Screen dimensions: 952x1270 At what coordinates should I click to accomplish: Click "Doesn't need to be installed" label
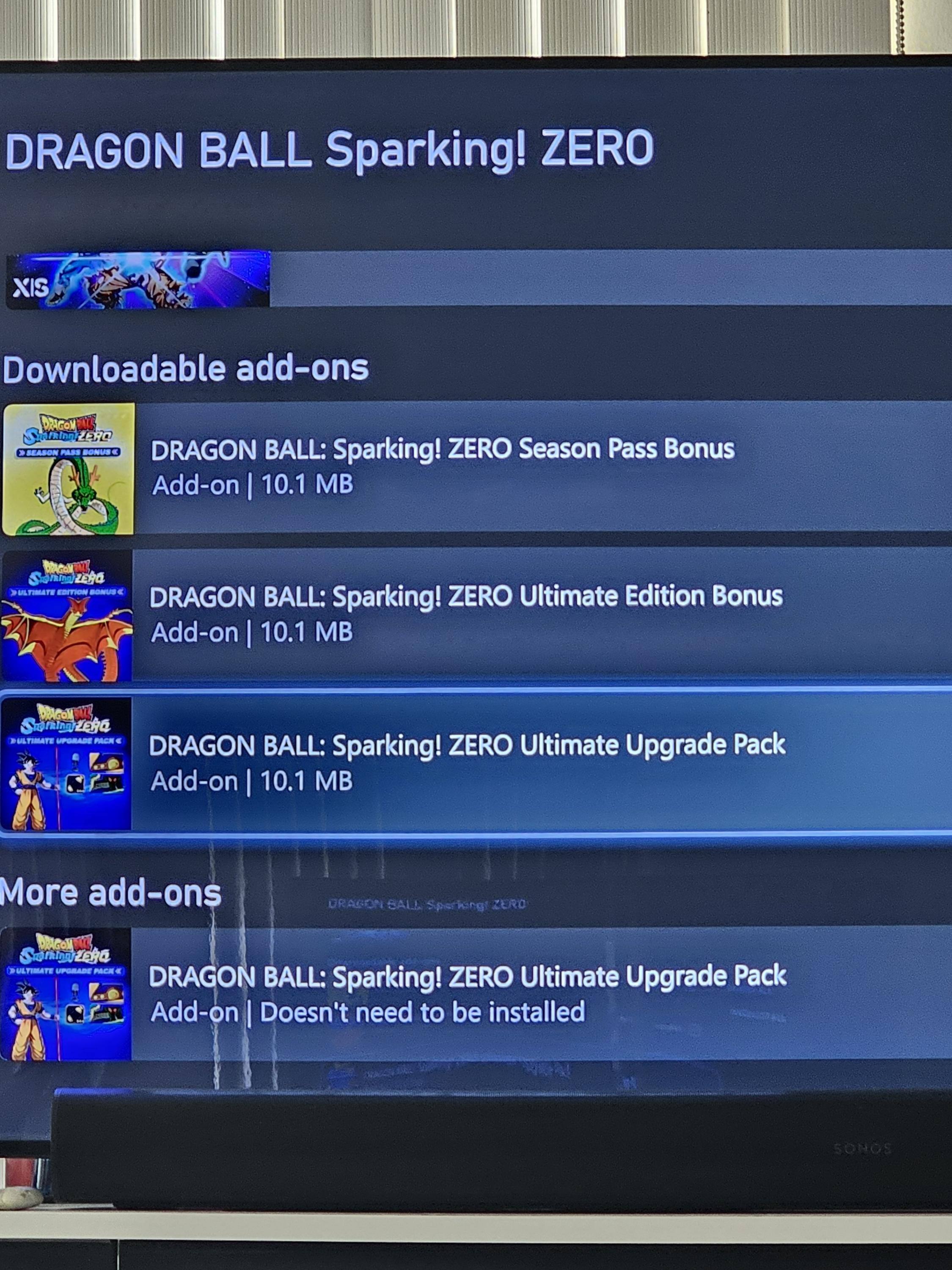point(422,1012)
